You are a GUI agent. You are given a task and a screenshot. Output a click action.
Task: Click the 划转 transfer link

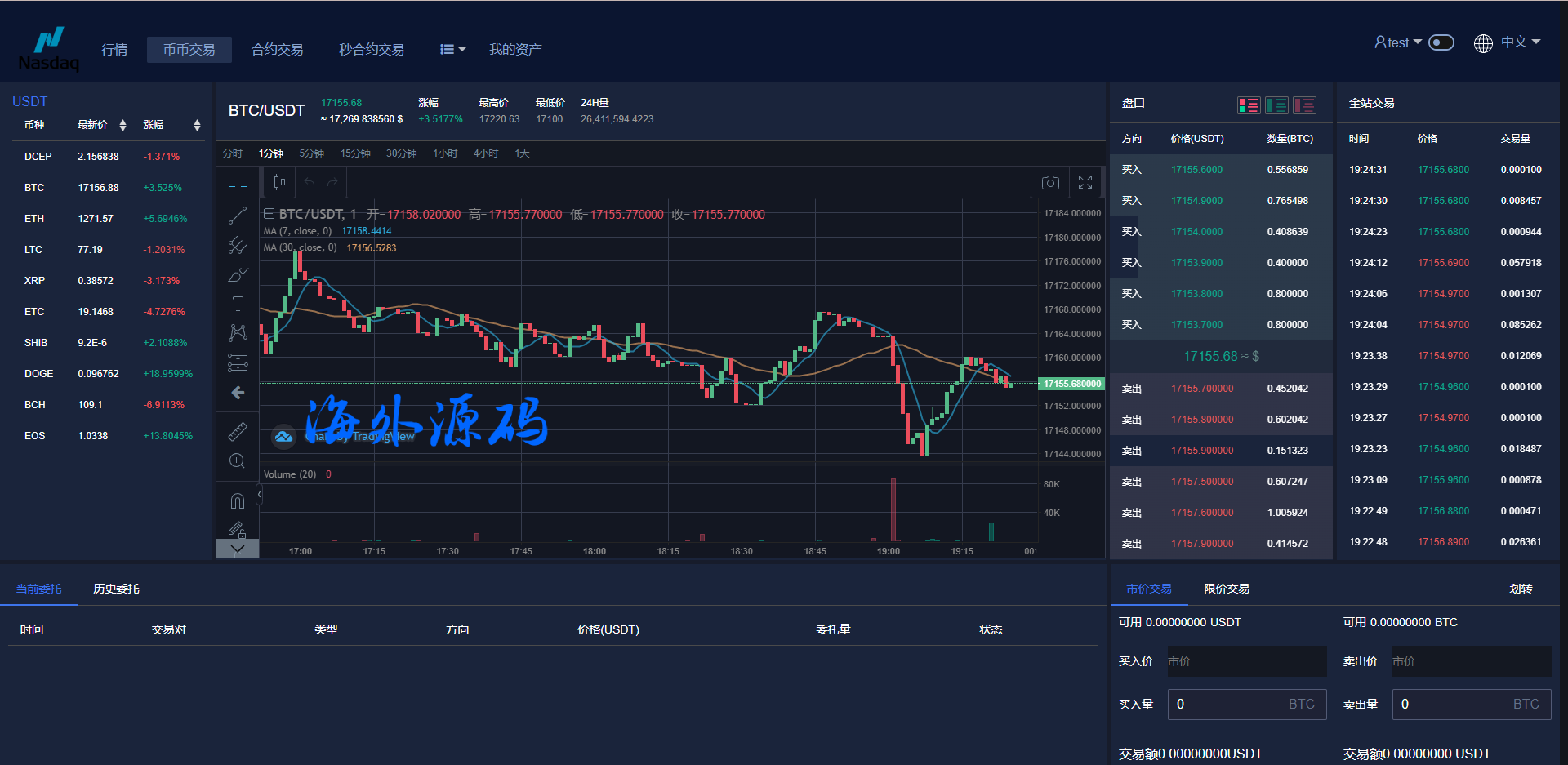click(1521, 589)
